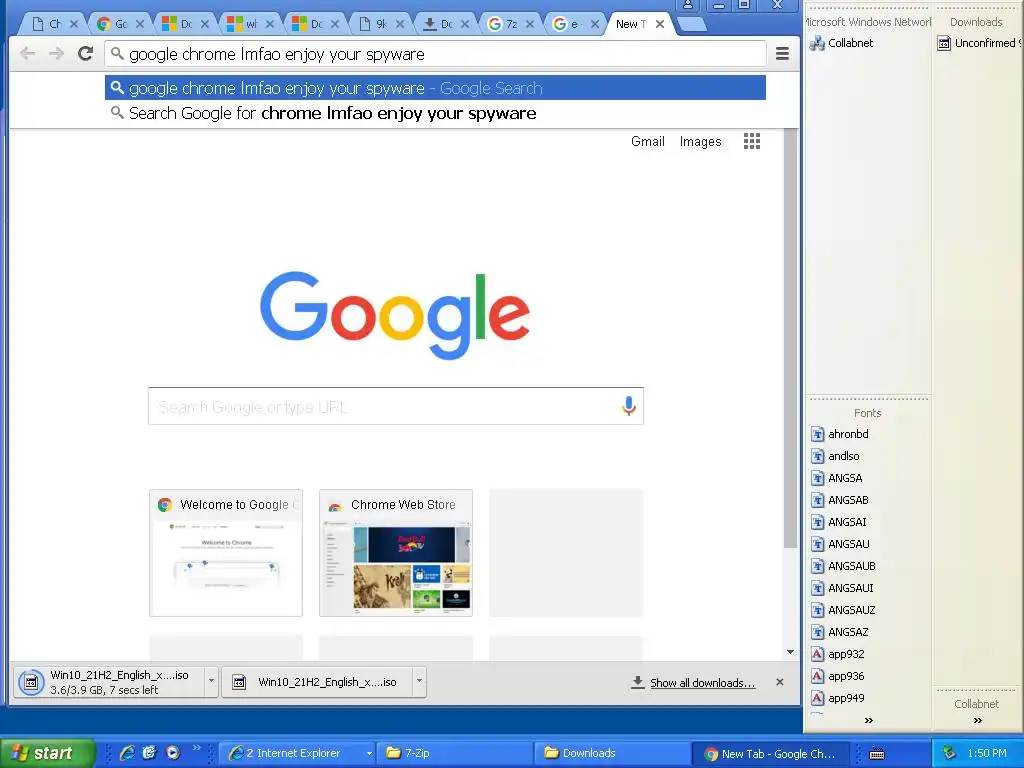Open the Collabnet network icon

click(842, 43)
